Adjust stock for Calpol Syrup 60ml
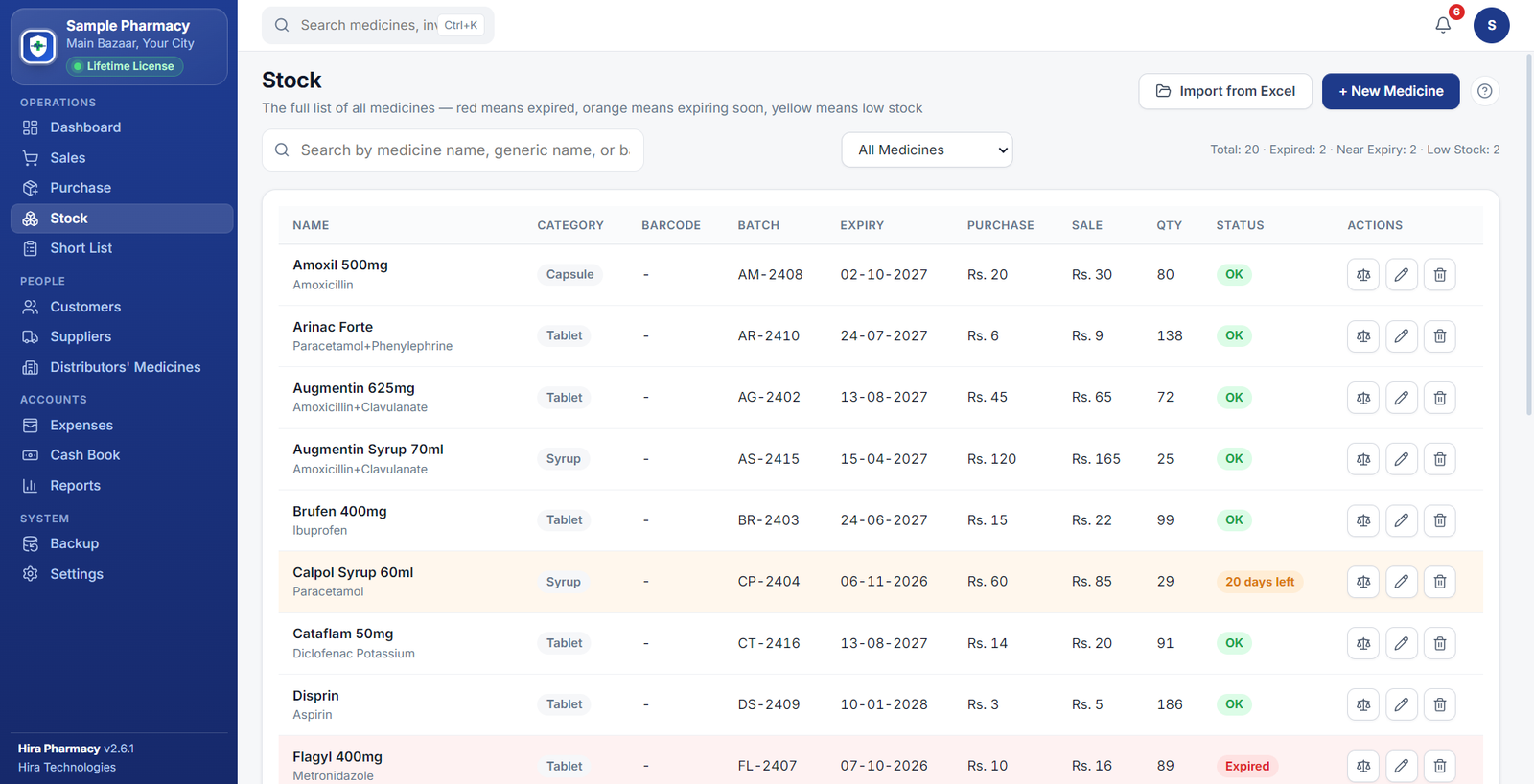 point(1363,582)
